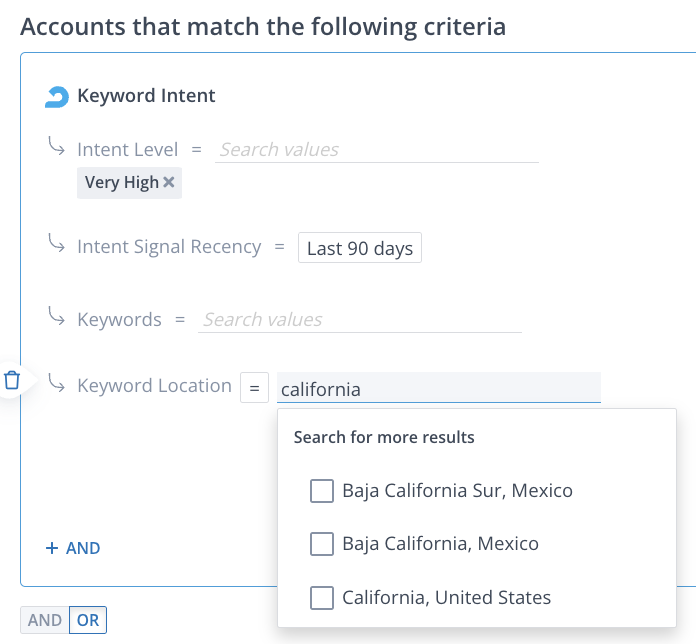Open the Intent Level search values field

coord(377,150)
